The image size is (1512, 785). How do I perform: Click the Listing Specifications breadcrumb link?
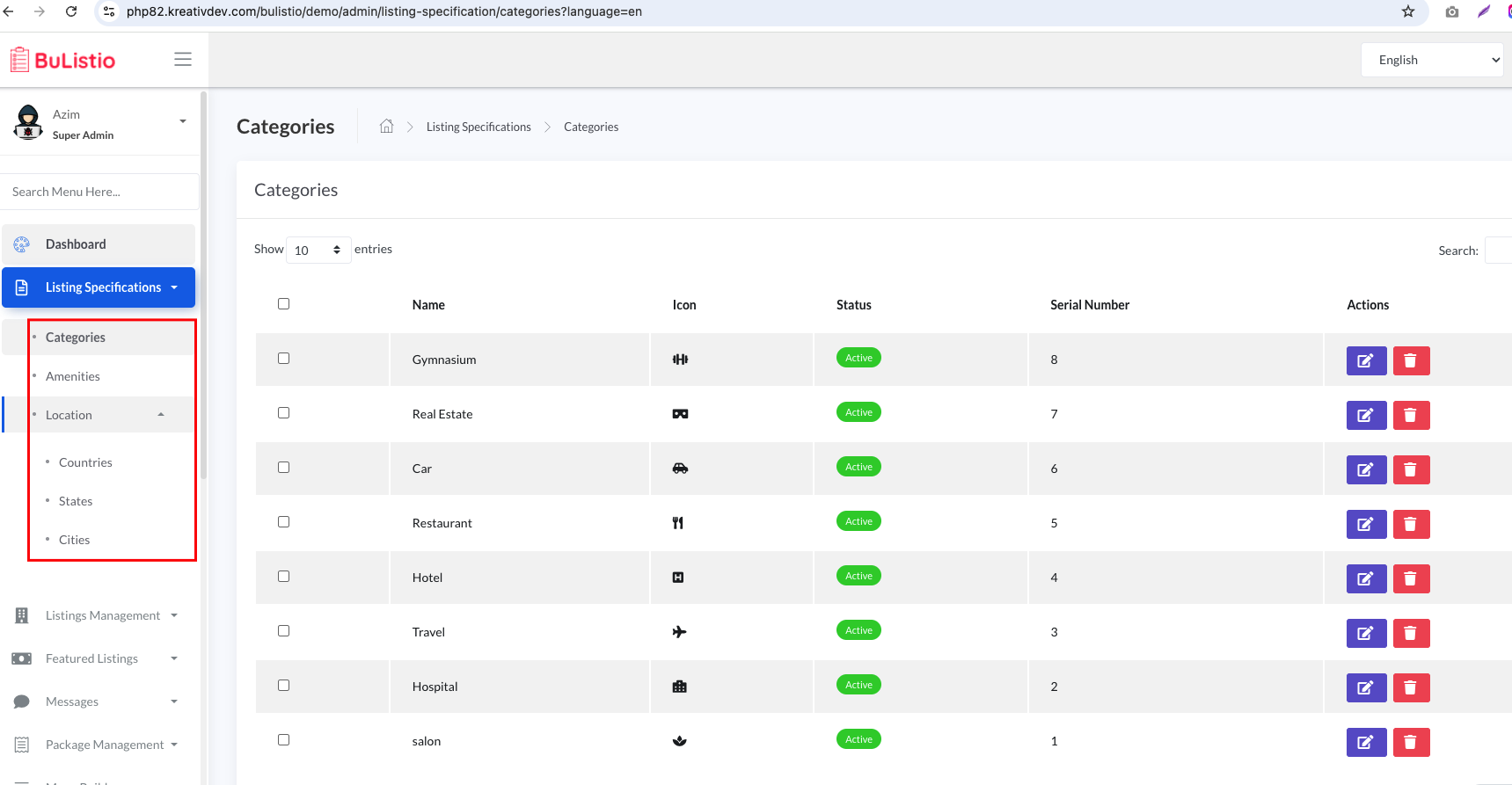(478, 127)
